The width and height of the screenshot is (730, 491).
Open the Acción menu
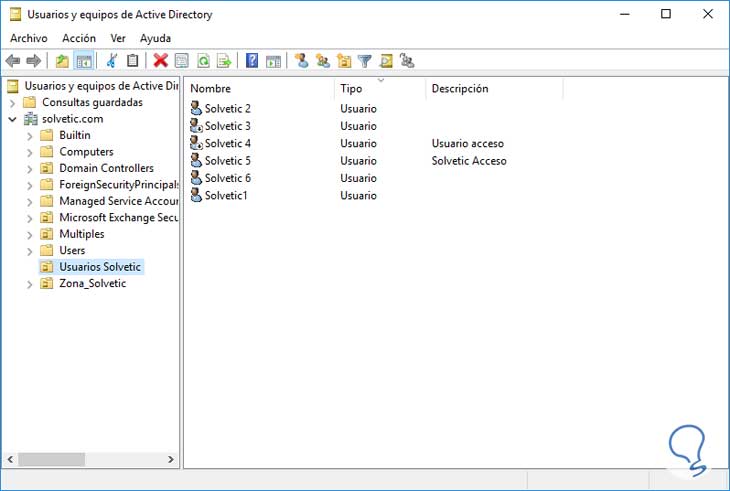79,38
